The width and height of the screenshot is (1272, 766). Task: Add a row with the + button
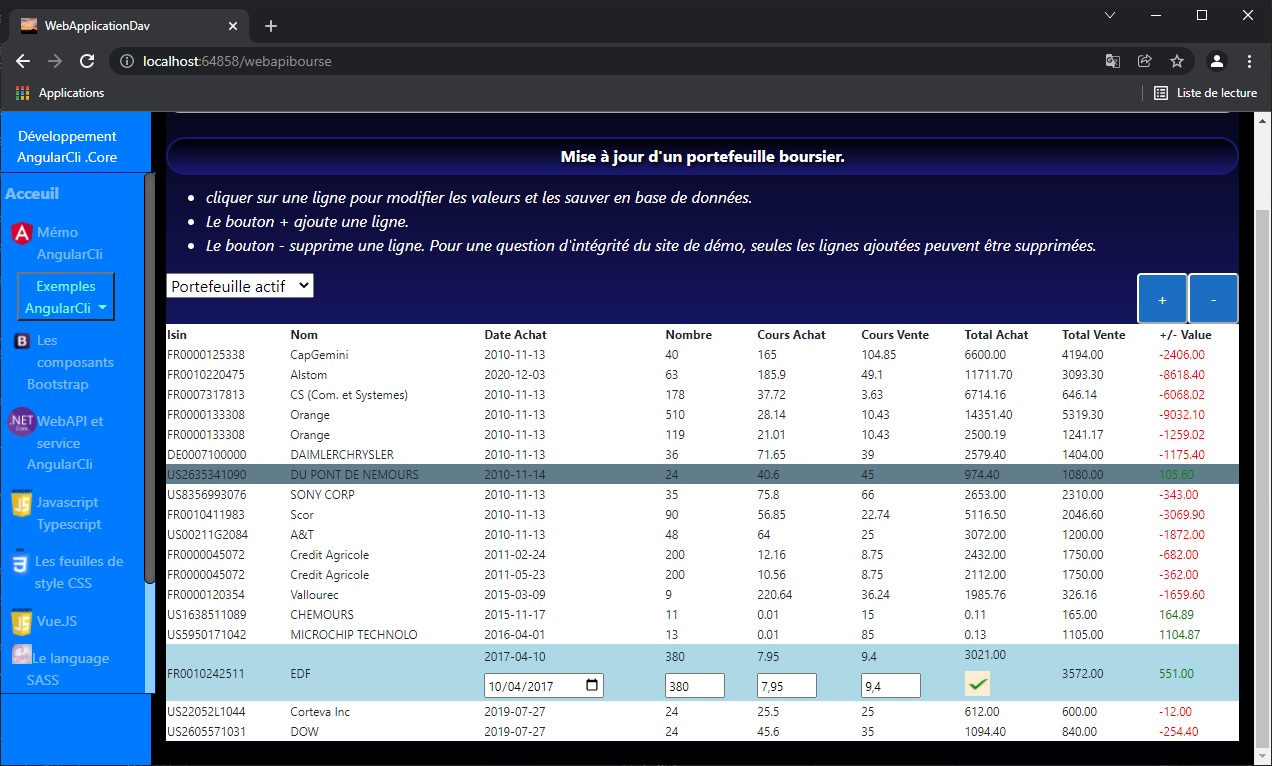[x=1162, y=299]
